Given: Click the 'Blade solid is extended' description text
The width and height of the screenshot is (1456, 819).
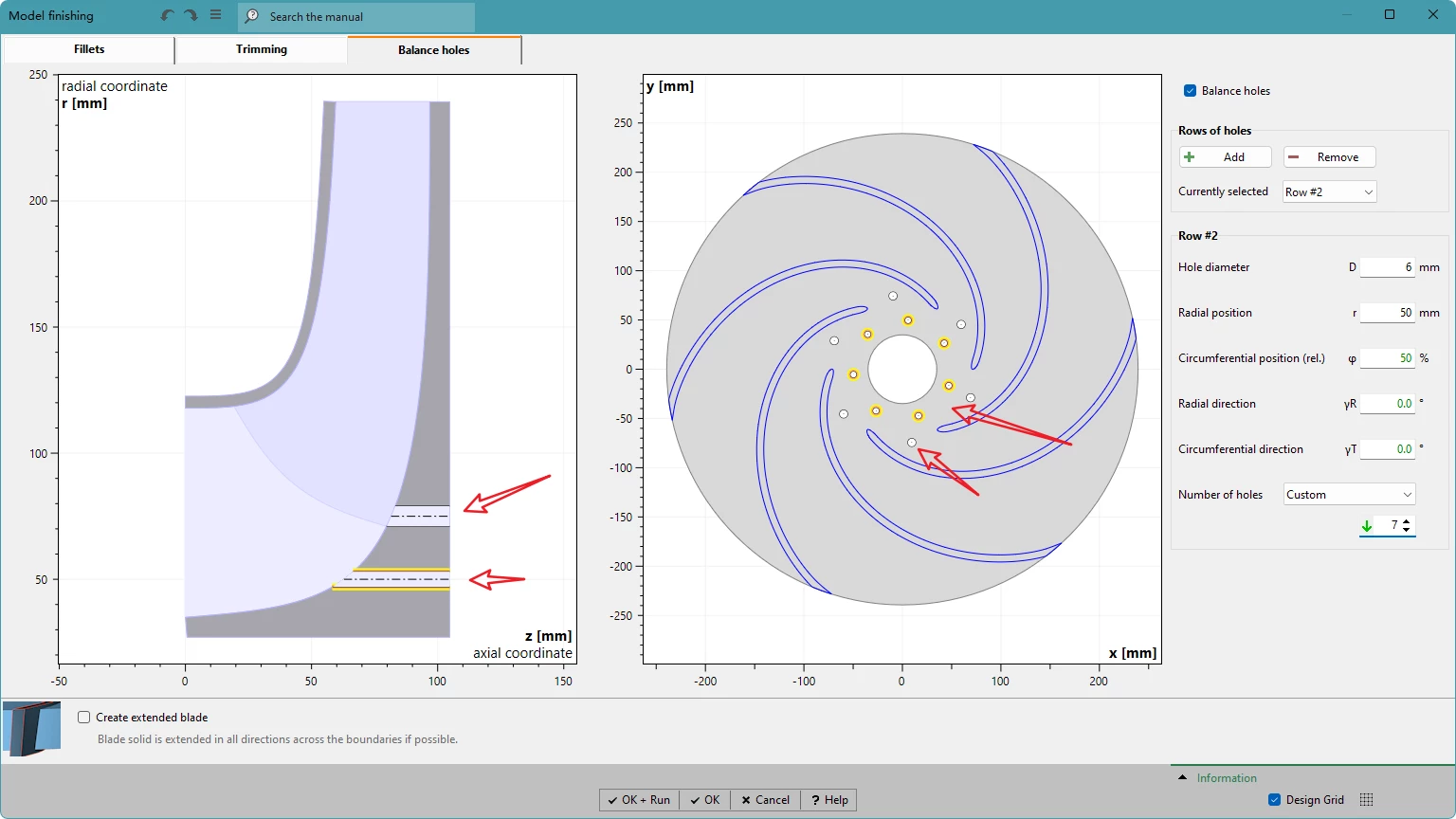Looking at the screenshot, I should click(278, 739).
